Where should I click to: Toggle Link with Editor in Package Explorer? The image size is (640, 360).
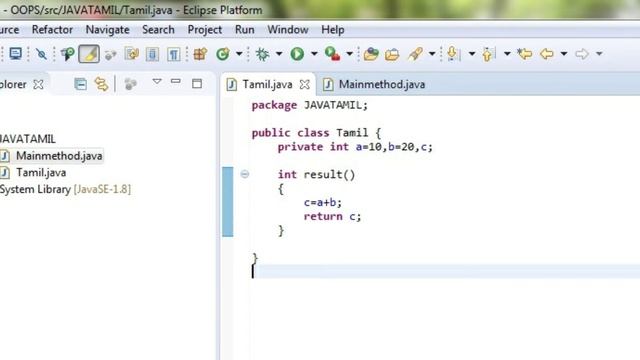coord(102,84)
